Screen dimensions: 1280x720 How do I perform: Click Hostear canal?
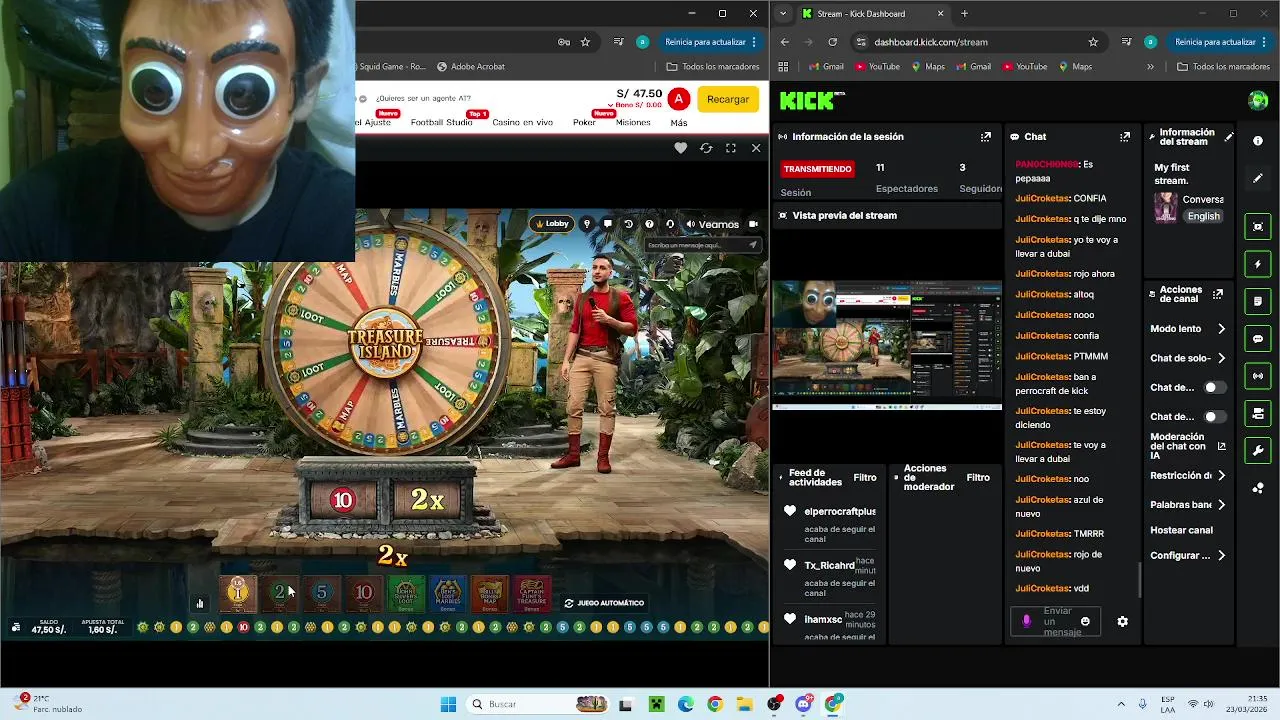(x=1181, y=530)
